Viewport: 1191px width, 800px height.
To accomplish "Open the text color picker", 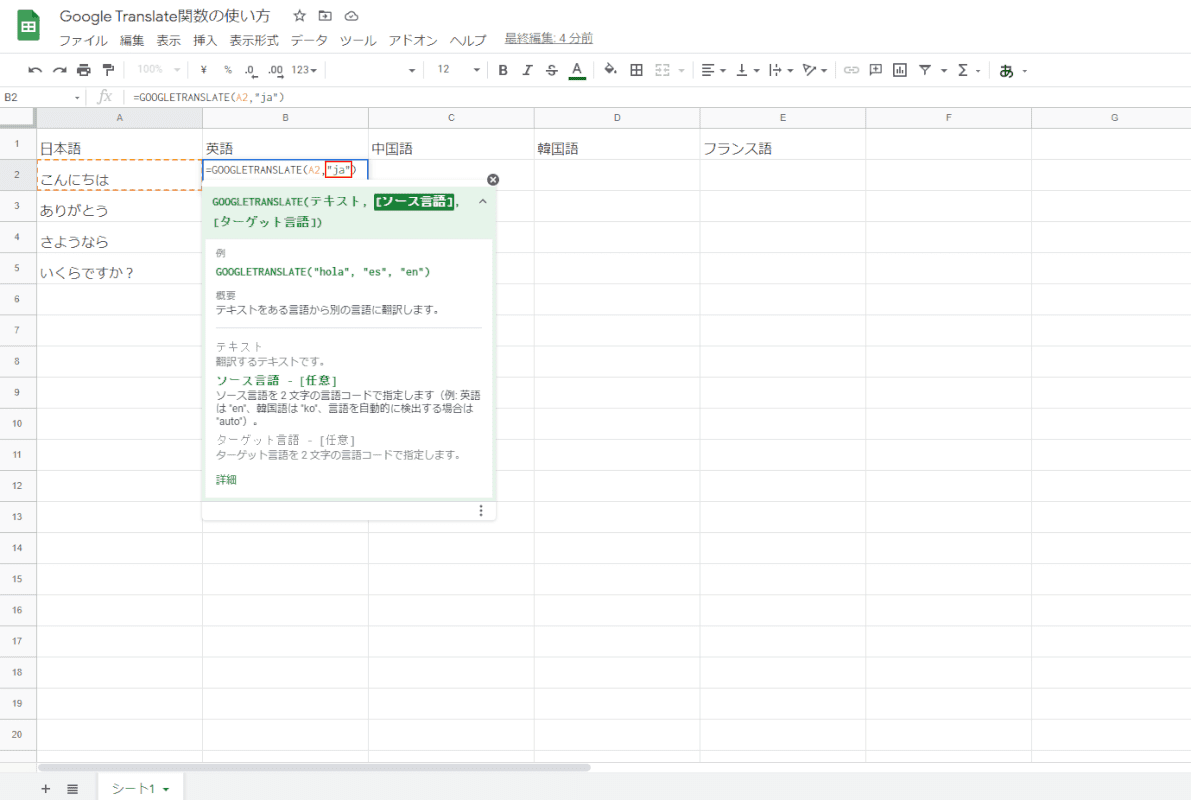I will click(x=577, y=70).
